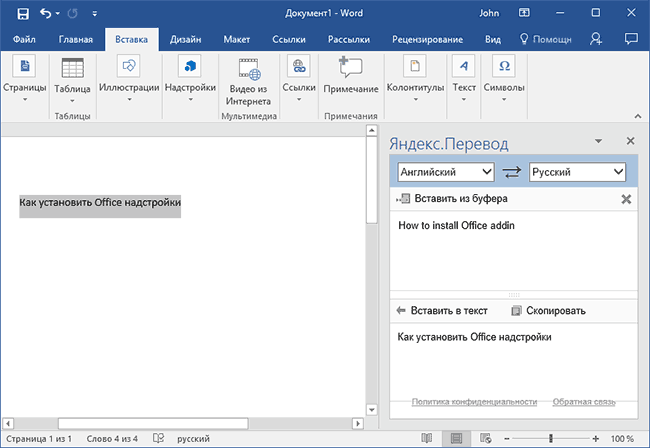Image resolution: width=650 pixels, height=448 pixels.
Task: Click the John account name
Action: (489, 13)
